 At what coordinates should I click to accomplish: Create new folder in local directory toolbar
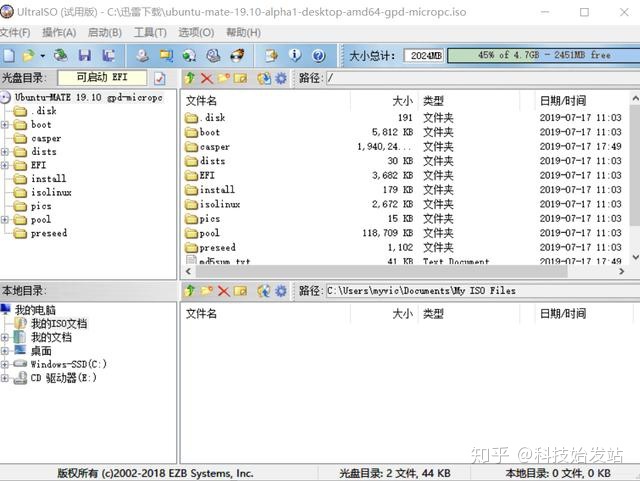tap(207, 291)
